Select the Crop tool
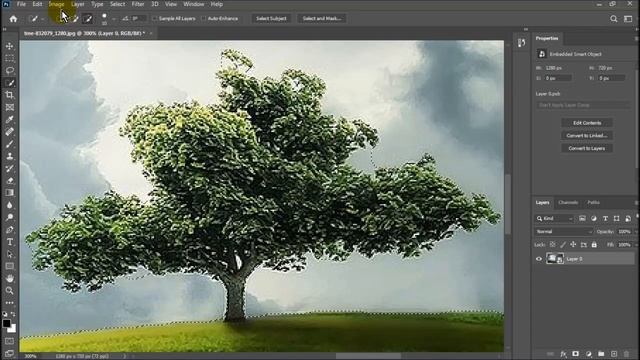 click(x=9, y=95)
